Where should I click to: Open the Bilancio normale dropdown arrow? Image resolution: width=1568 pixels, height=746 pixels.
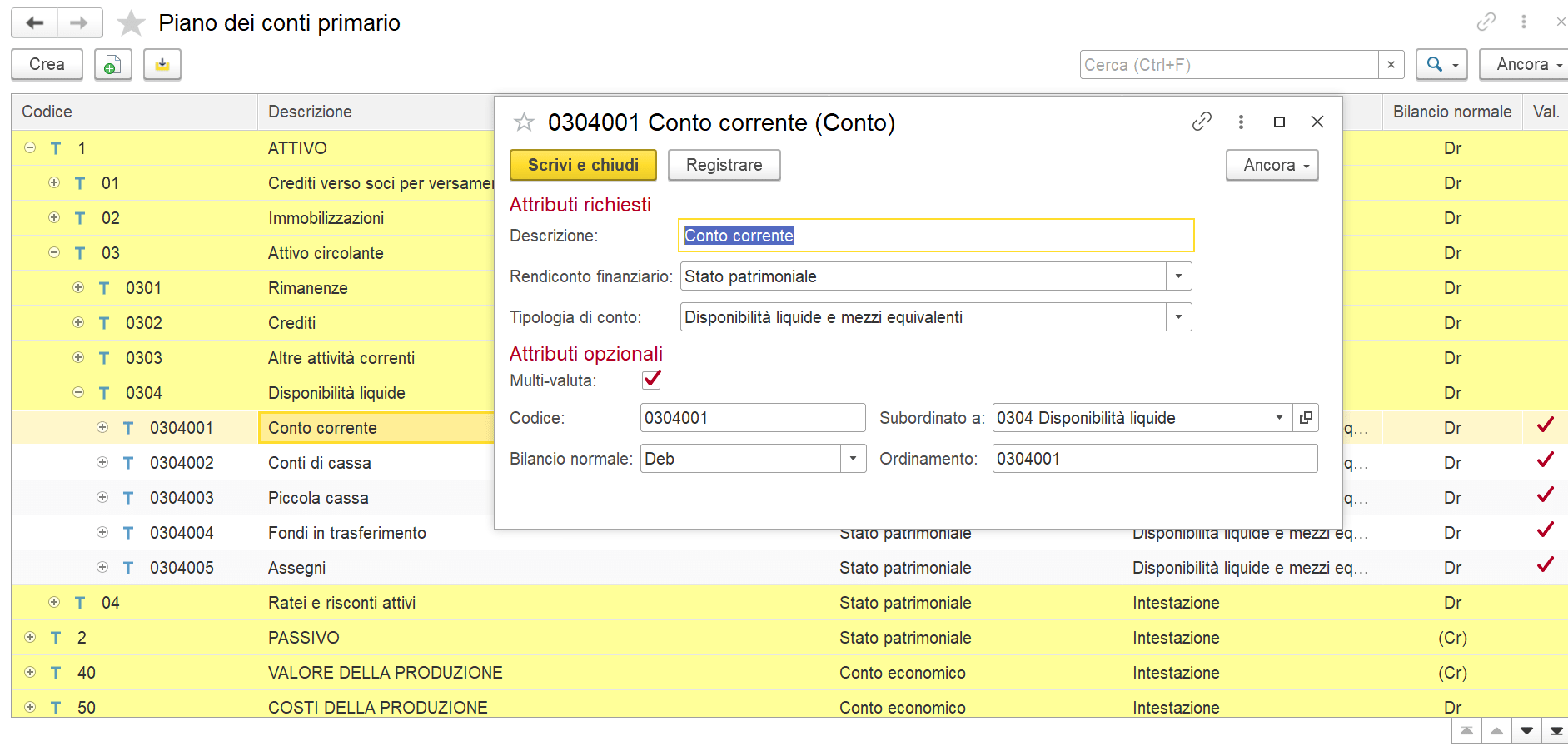[853, 459]
